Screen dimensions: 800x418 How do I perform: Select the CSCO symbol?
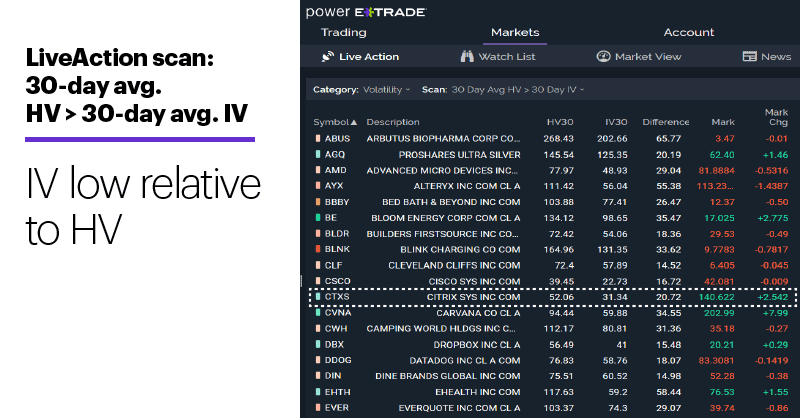click(338, 281)
